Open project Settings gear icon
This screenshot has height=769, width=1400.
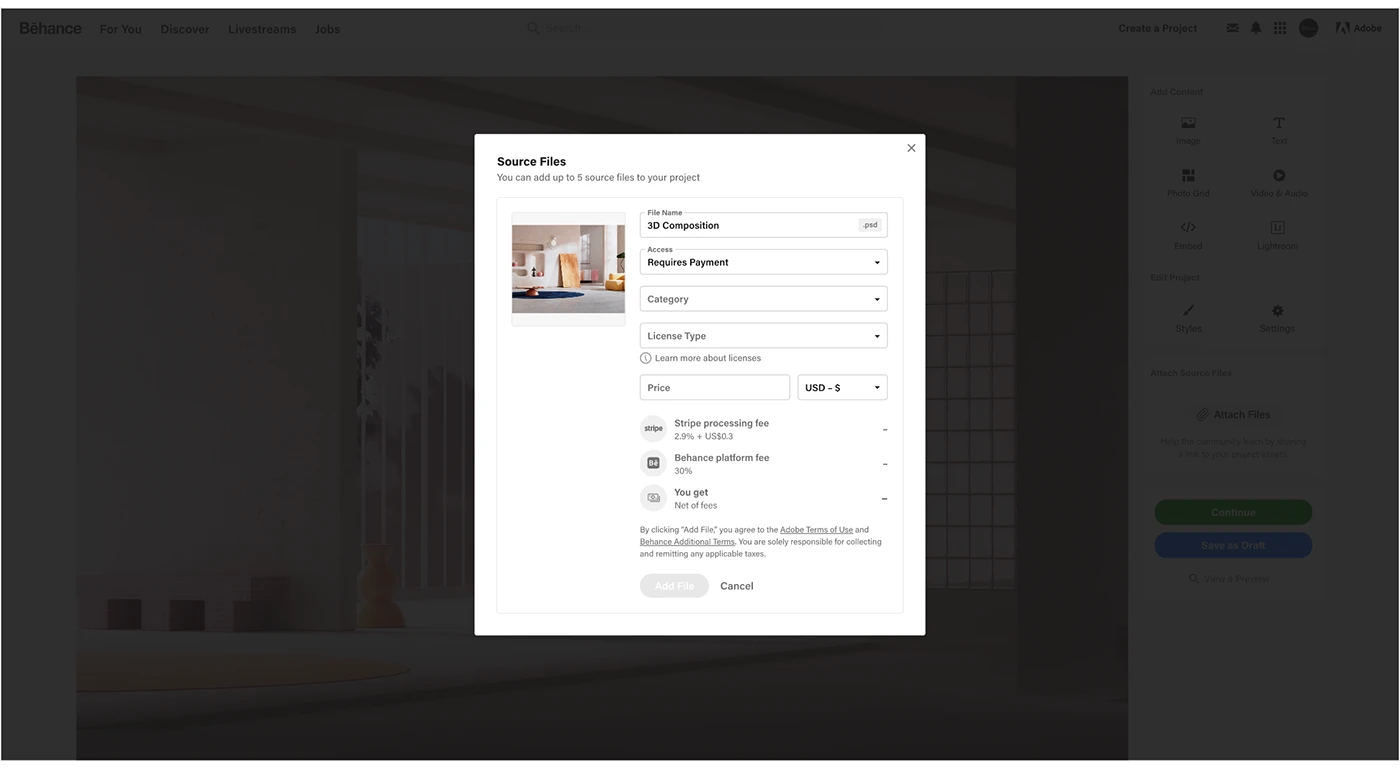coord(1277,311)
